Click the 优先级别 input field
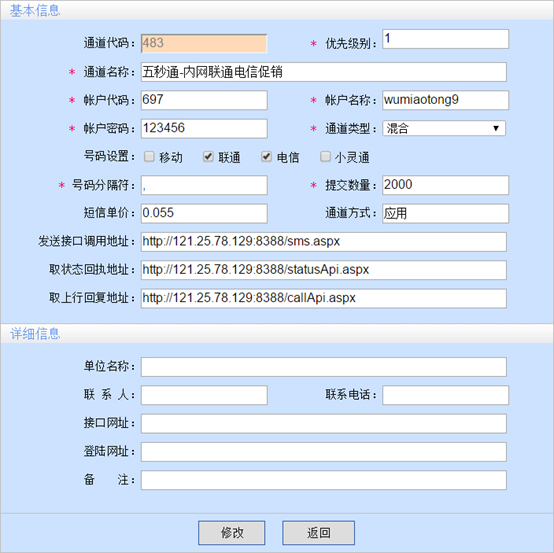The height and width of the screenshot is (553, 554). [446, 39]
